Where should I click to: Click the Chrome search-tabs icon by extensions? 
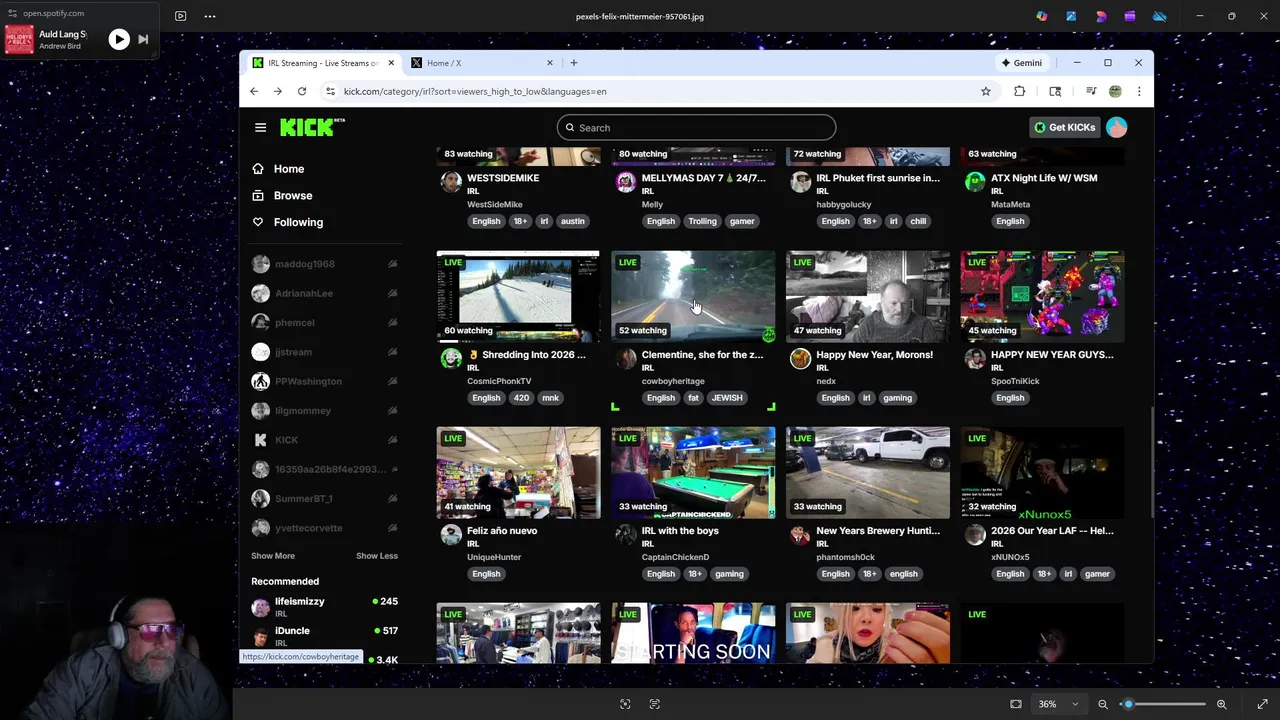tap(1055, 91)
